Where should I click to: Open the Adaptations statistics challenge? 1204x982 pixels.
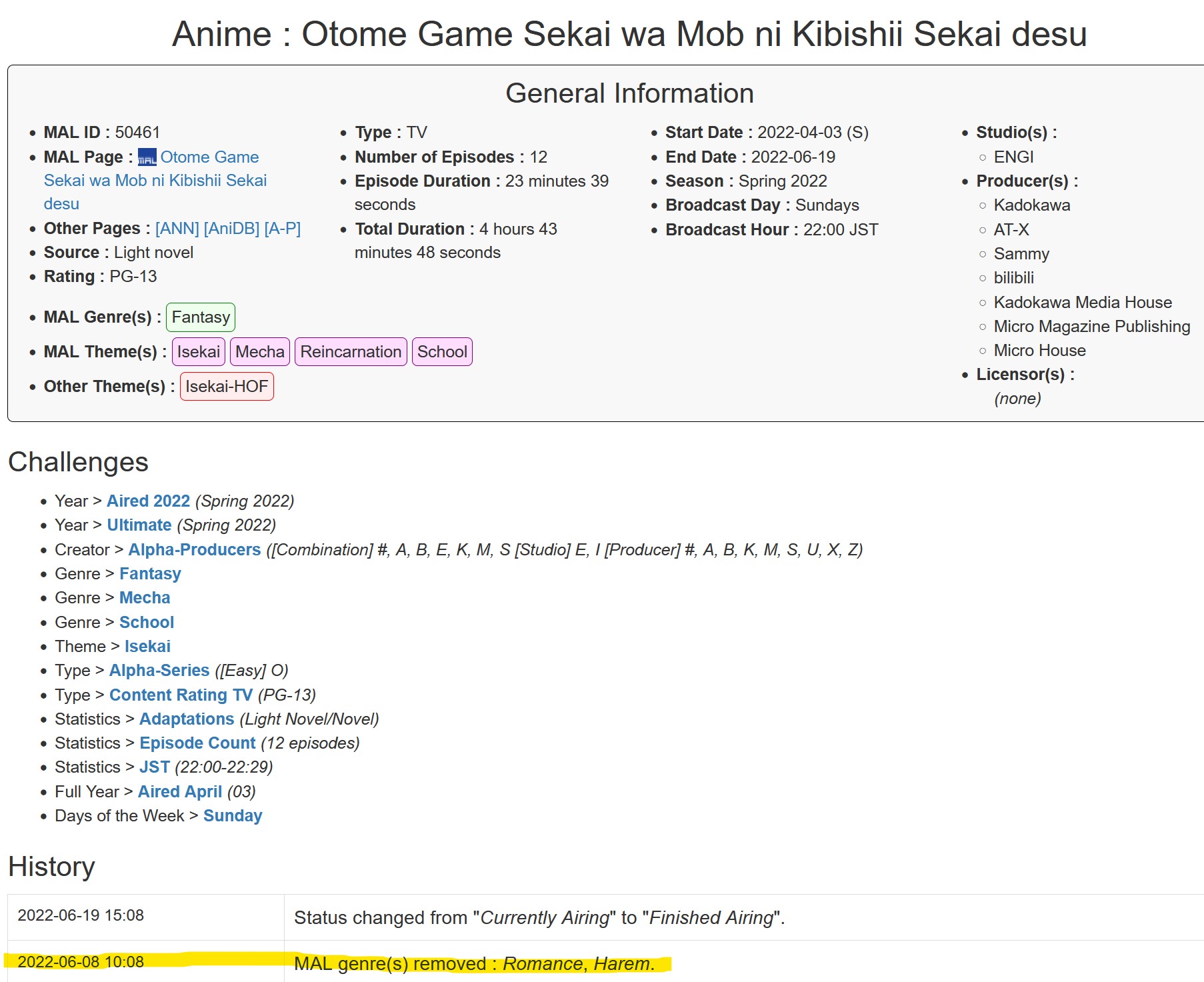pos(187,719)
